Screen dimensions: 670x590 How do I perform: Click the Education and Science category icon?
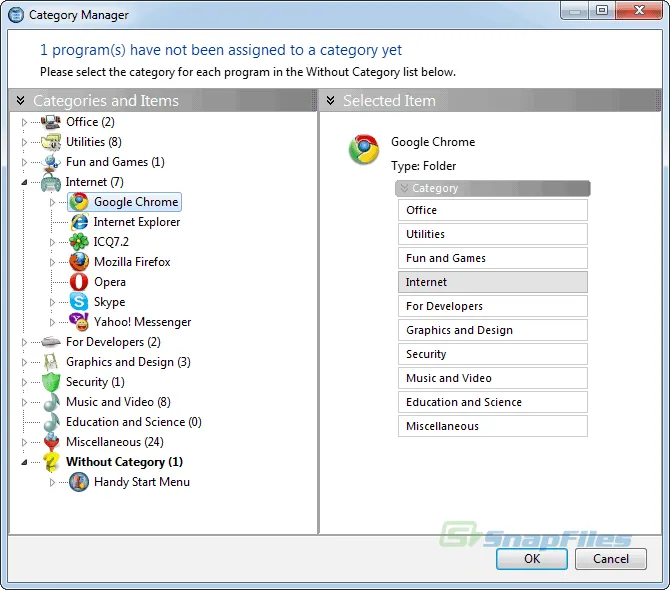coord(51,422)
